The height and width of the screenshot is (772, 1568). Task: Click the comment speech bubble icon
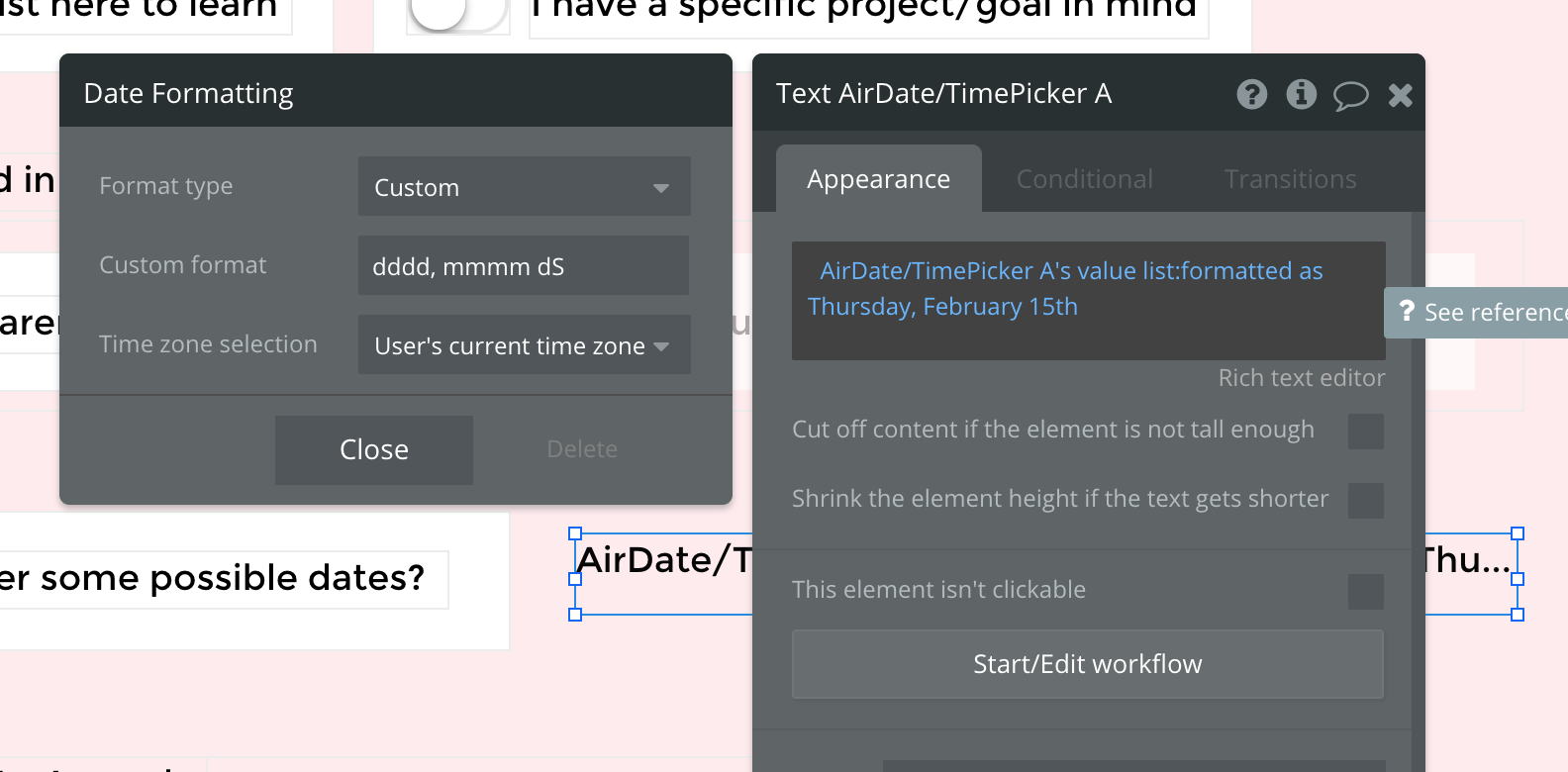click(1350, 95)
